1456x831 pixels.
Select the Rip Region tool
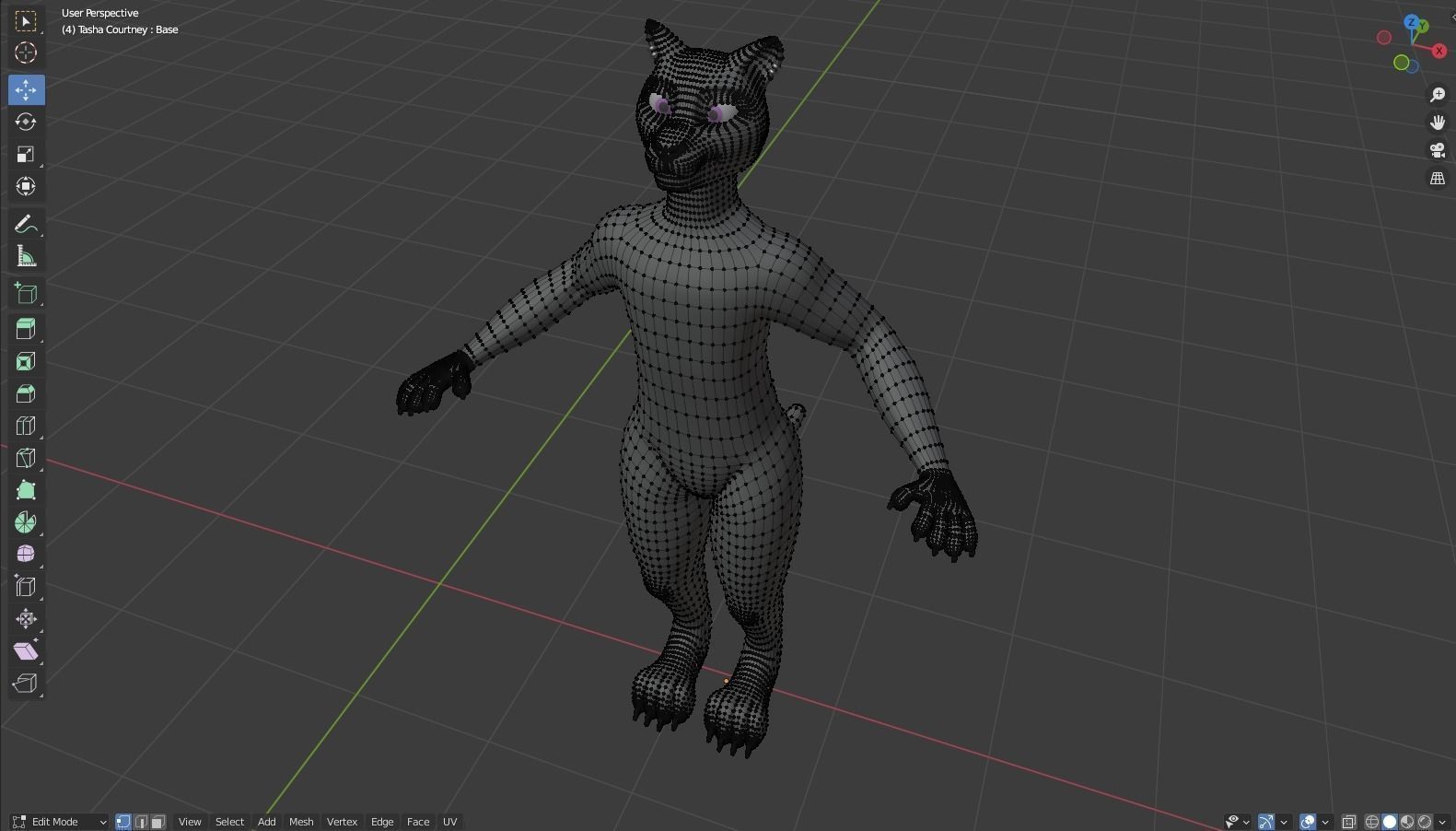click(26, 683)
